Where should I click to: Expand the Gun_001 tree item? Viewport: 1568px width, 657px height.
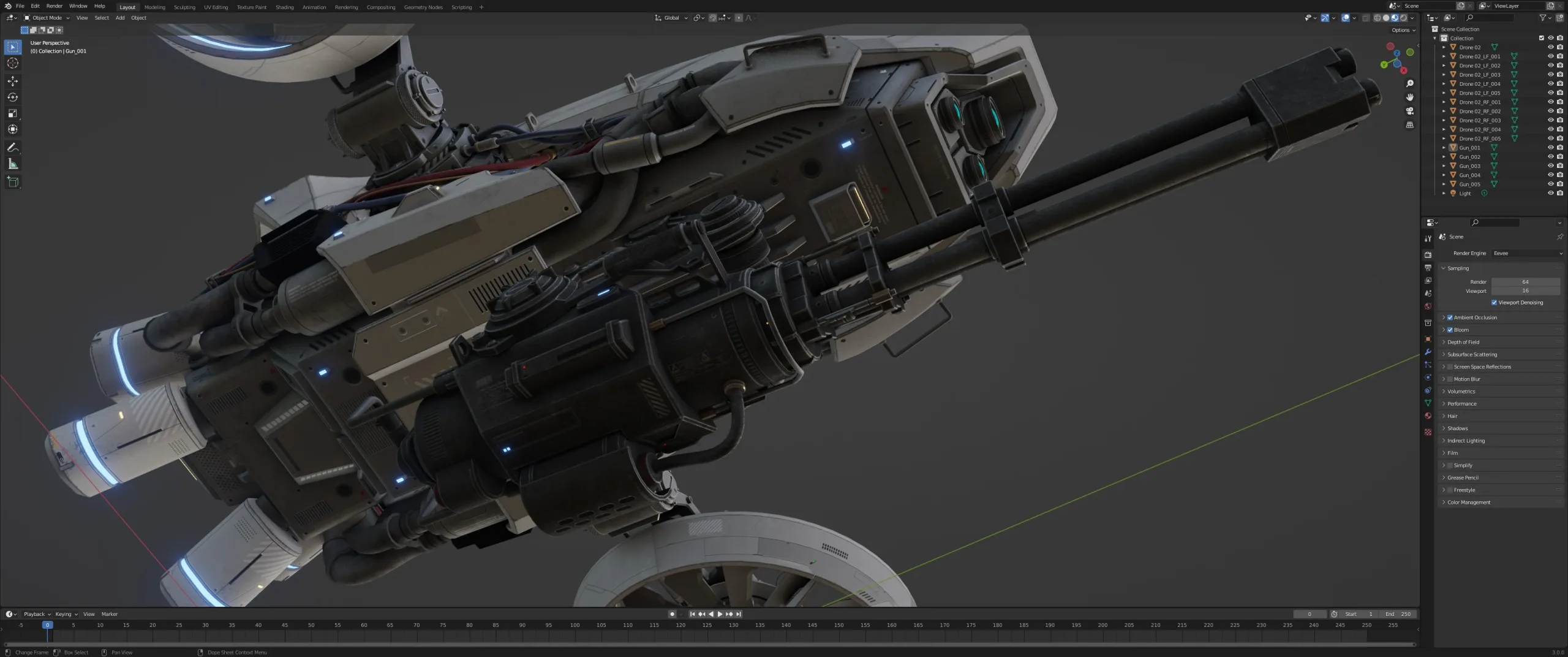(1444, 148)
